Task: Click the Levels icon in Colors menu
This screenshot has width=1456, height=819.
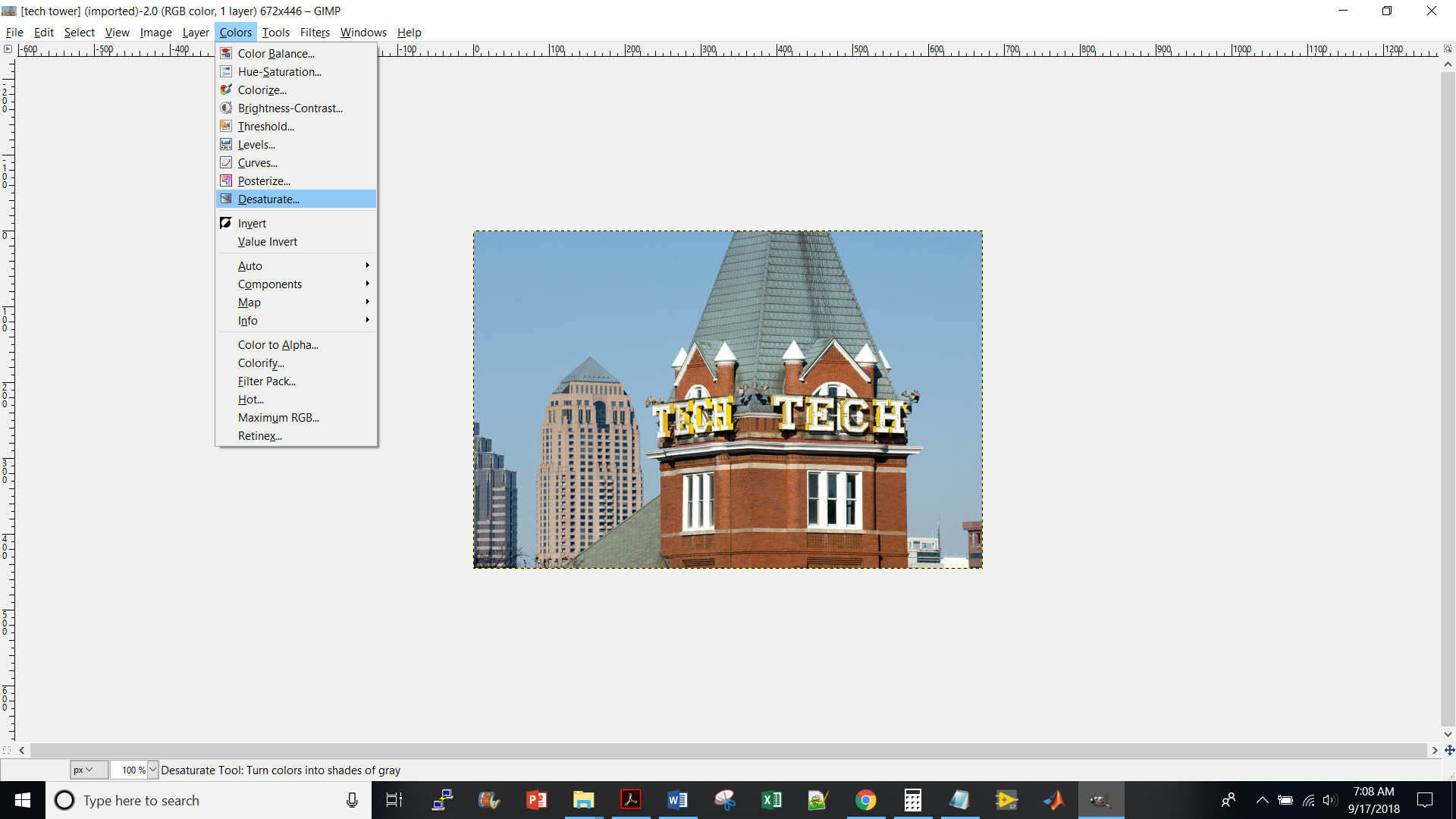Action: click(x=225, y=144)
